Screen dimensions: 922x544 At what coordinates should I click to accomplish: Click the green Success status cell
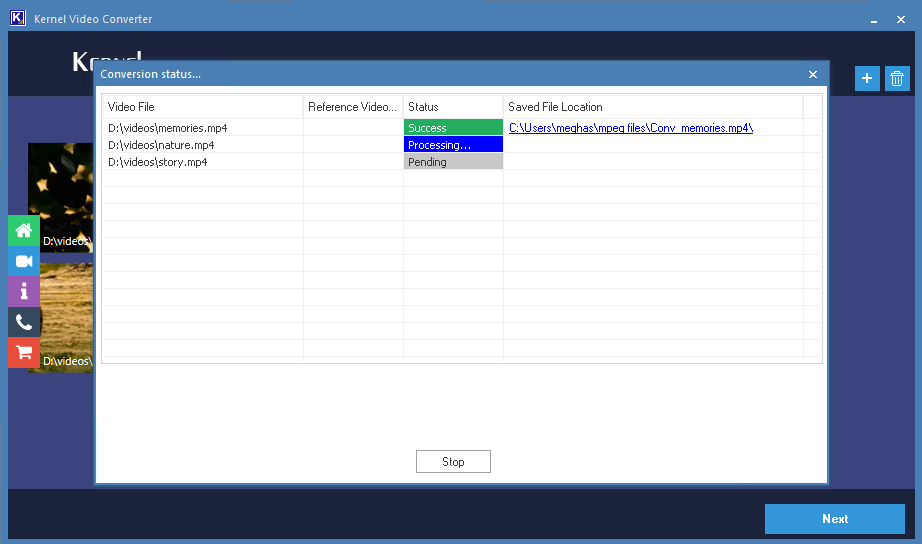point(453,128)
